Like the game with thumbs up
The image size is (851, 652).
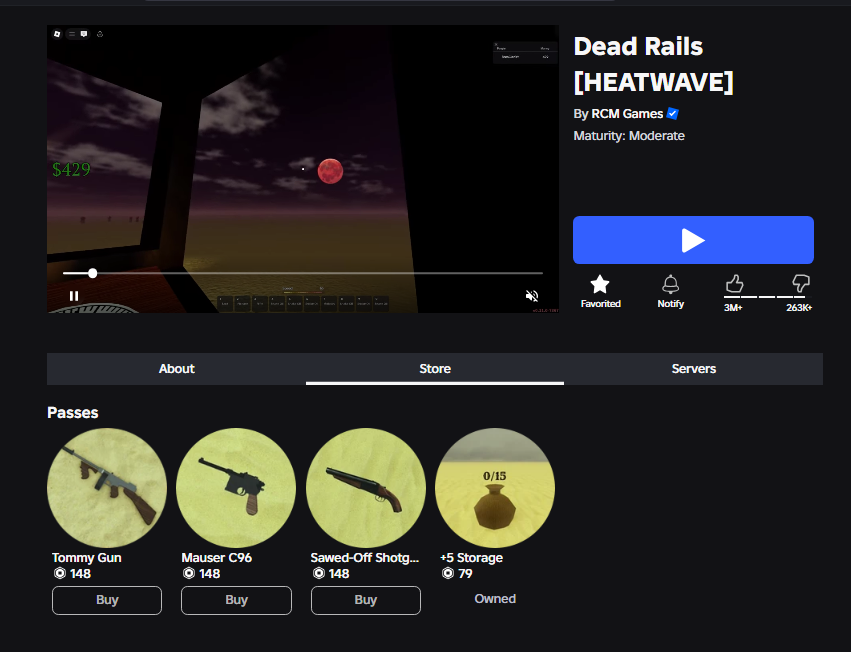734,283
